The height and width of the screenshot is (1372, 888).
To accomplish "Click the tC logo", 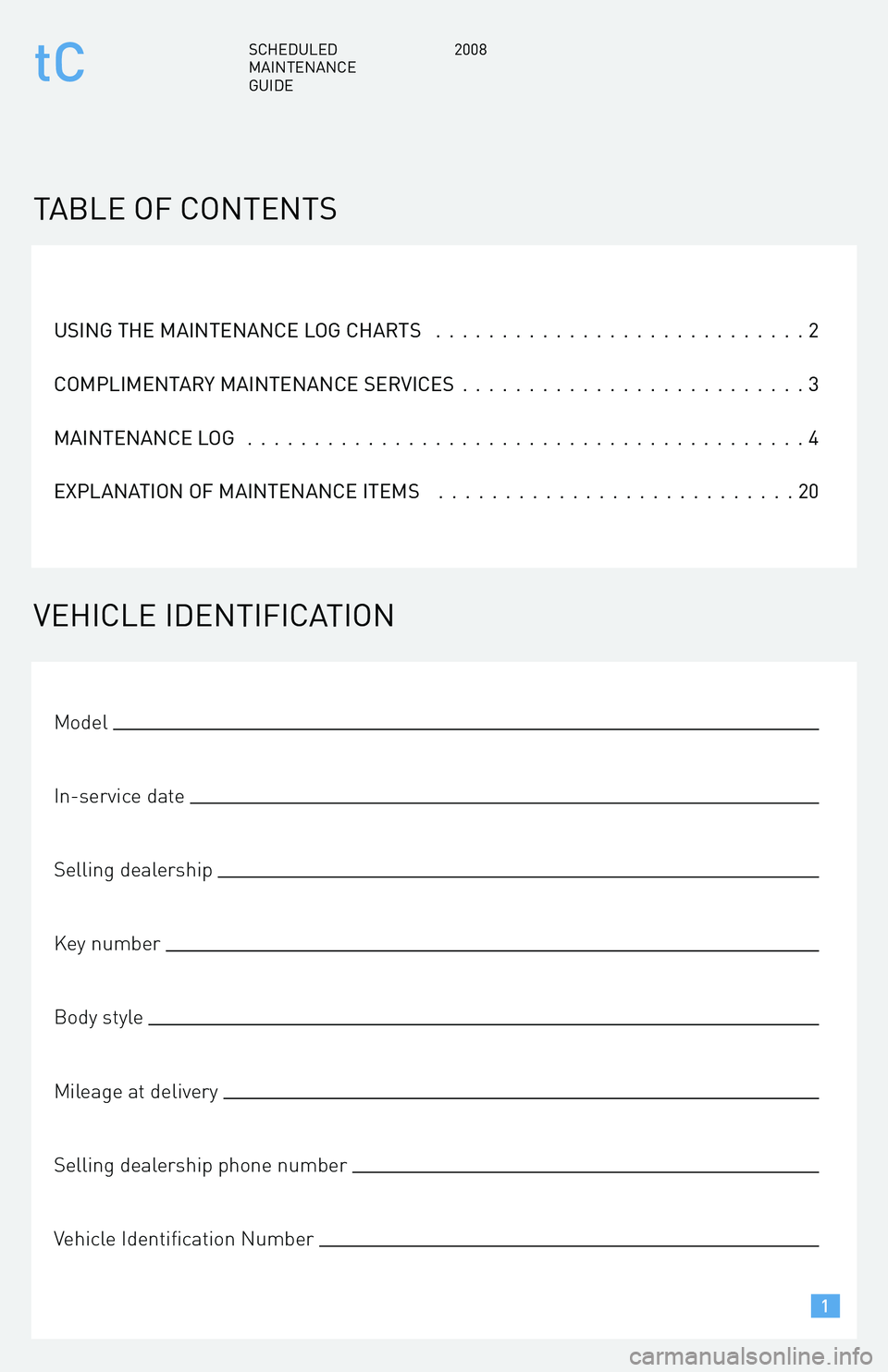I will [x=59, y=63].
